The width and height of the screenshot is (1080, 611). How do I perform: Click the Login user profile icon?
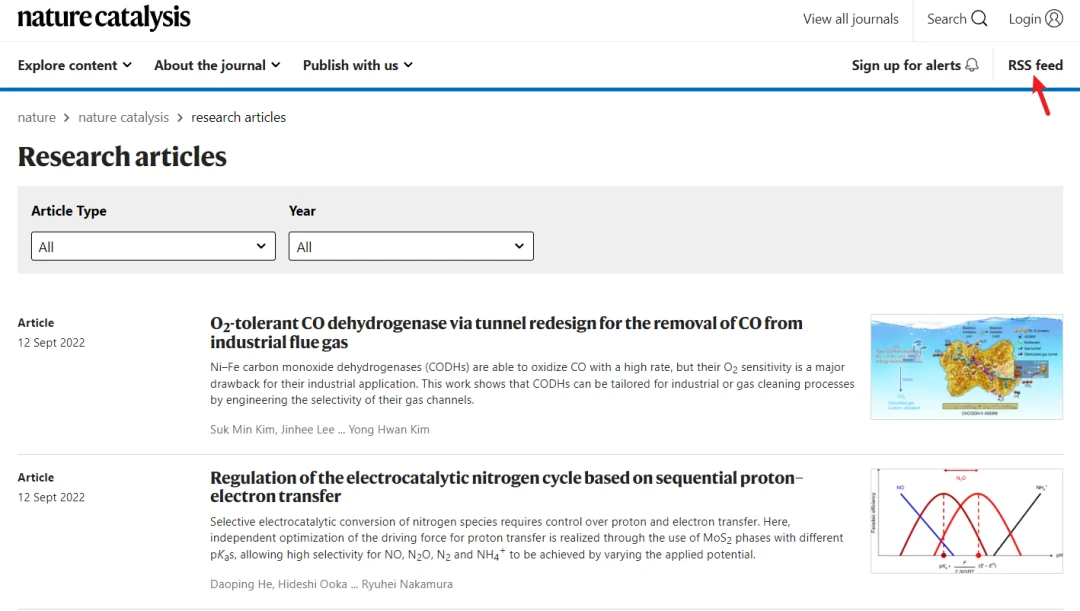(1055, 19)
